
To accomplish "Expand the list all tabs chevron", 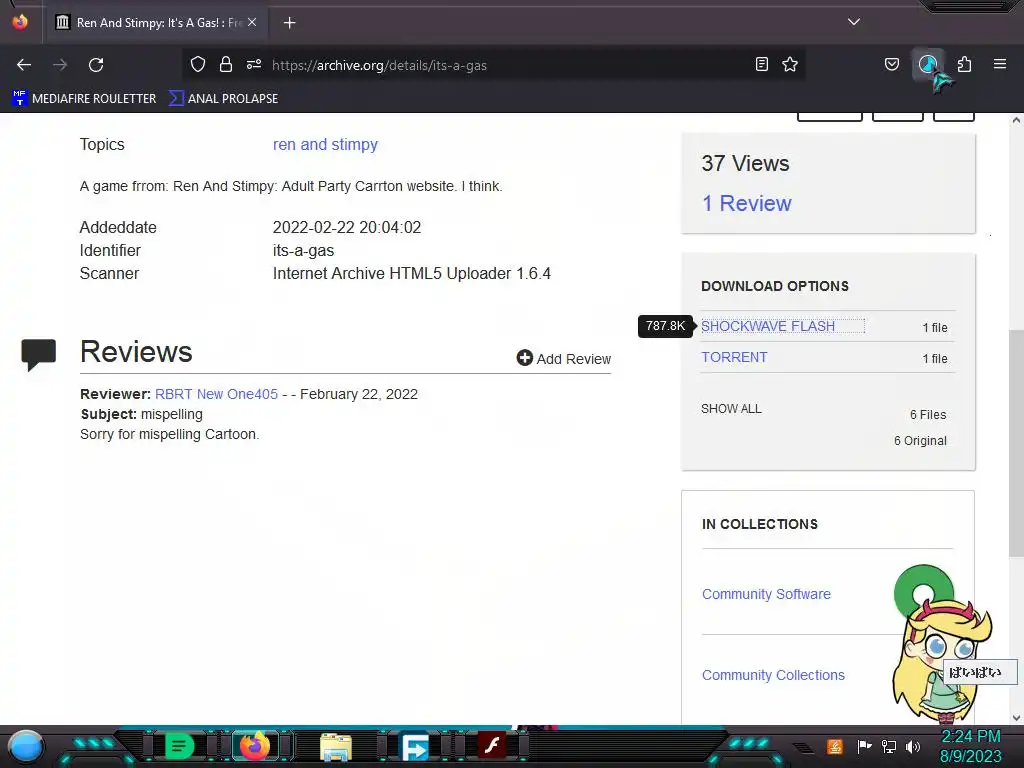I will click(854, 22).
